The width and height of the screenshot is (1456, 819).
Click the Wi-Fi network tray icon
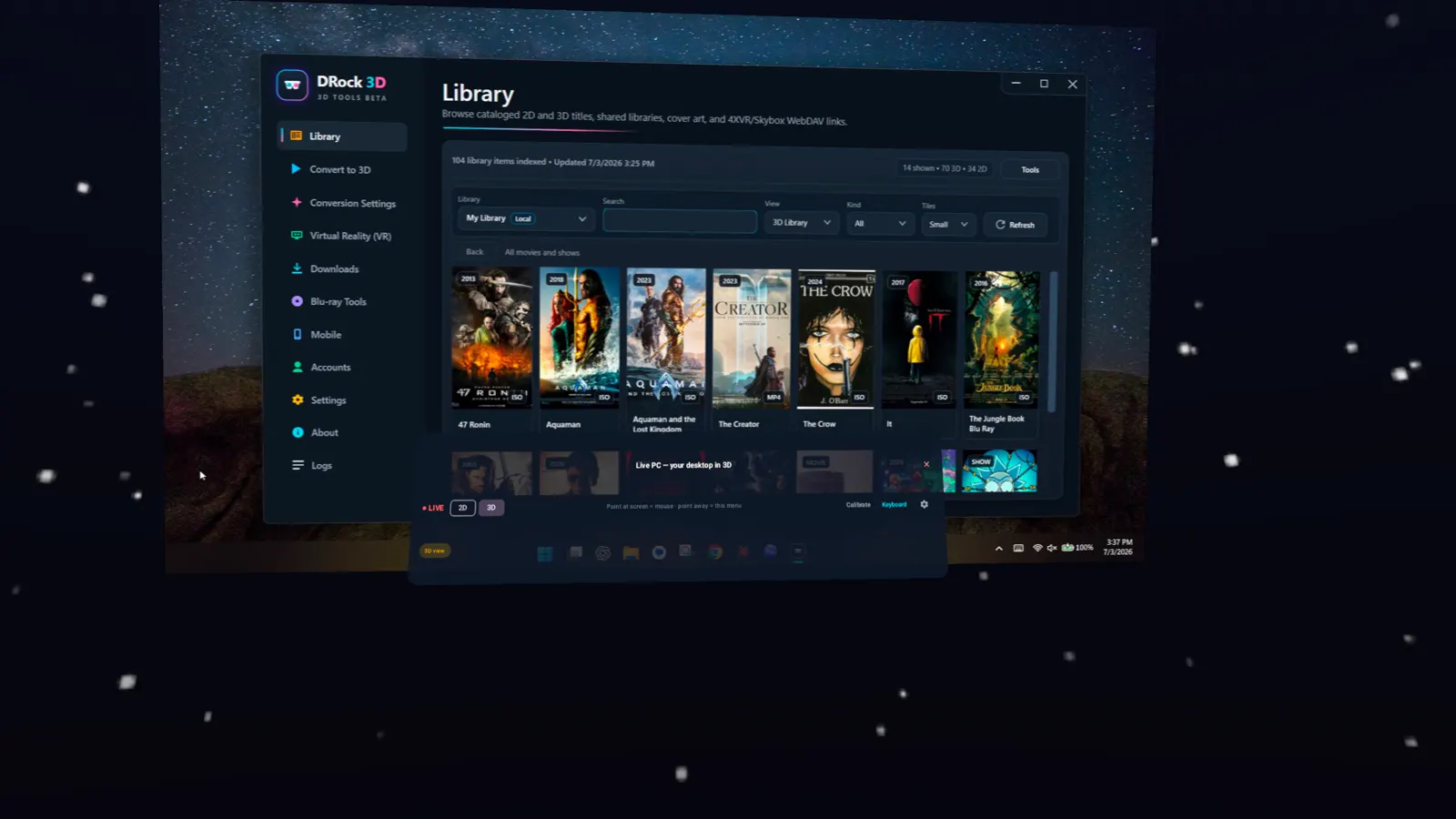[1037, 548]
